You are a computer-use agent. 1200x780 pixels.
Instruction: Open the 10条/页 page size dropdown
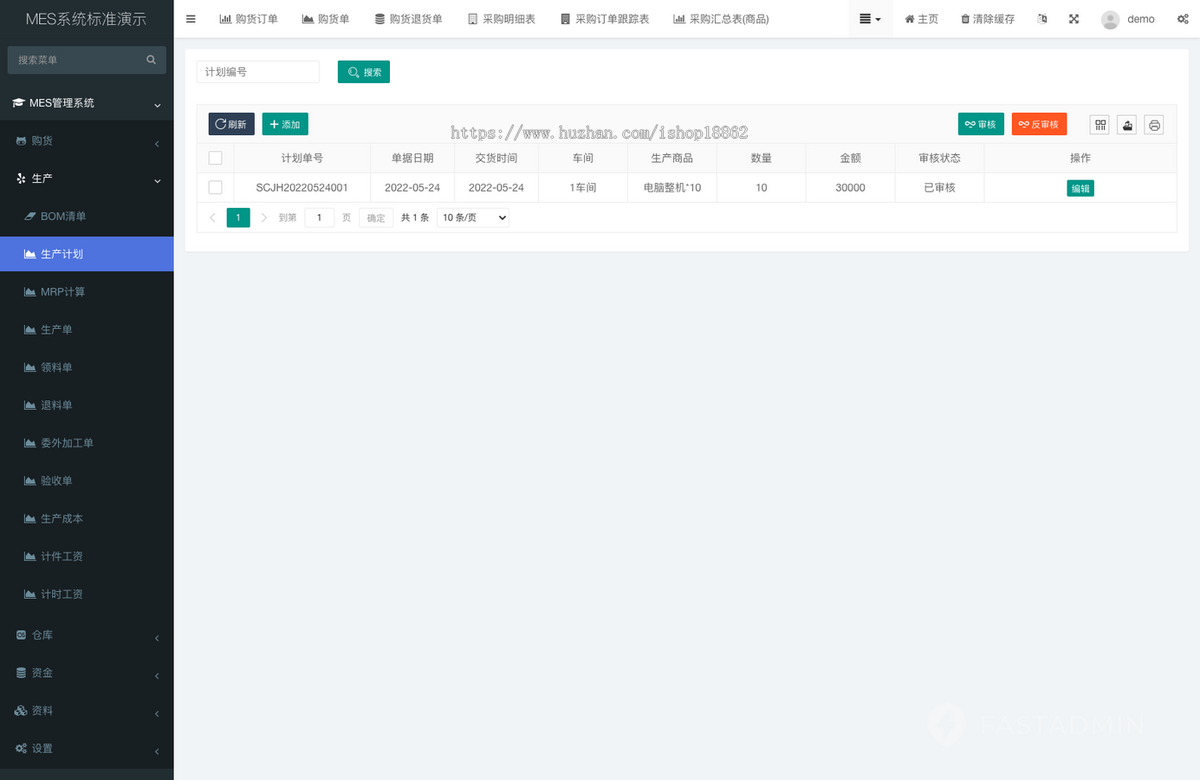pyautogui.click(x=472, y=217)
